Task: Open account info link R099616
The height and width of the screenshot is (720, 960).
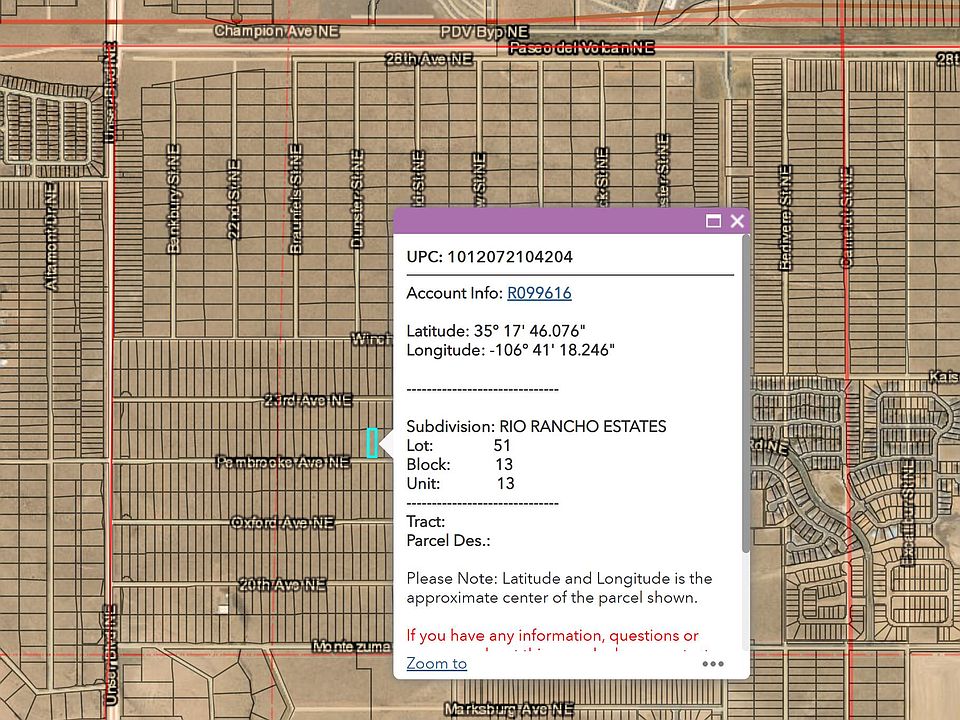Action: point(539,293)
